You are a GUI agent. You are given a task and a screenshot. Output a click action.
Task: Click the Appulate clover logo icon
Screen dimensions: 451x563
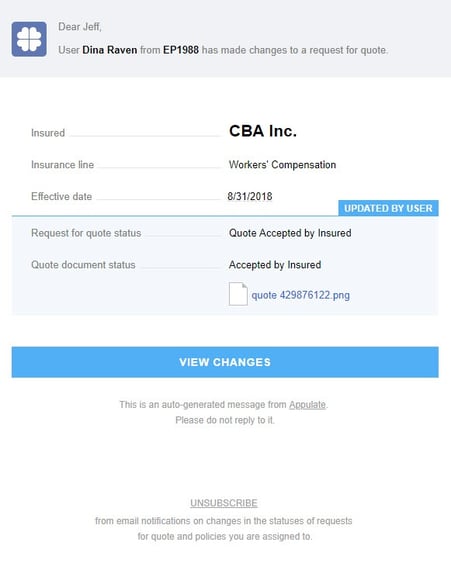[29, 39]
